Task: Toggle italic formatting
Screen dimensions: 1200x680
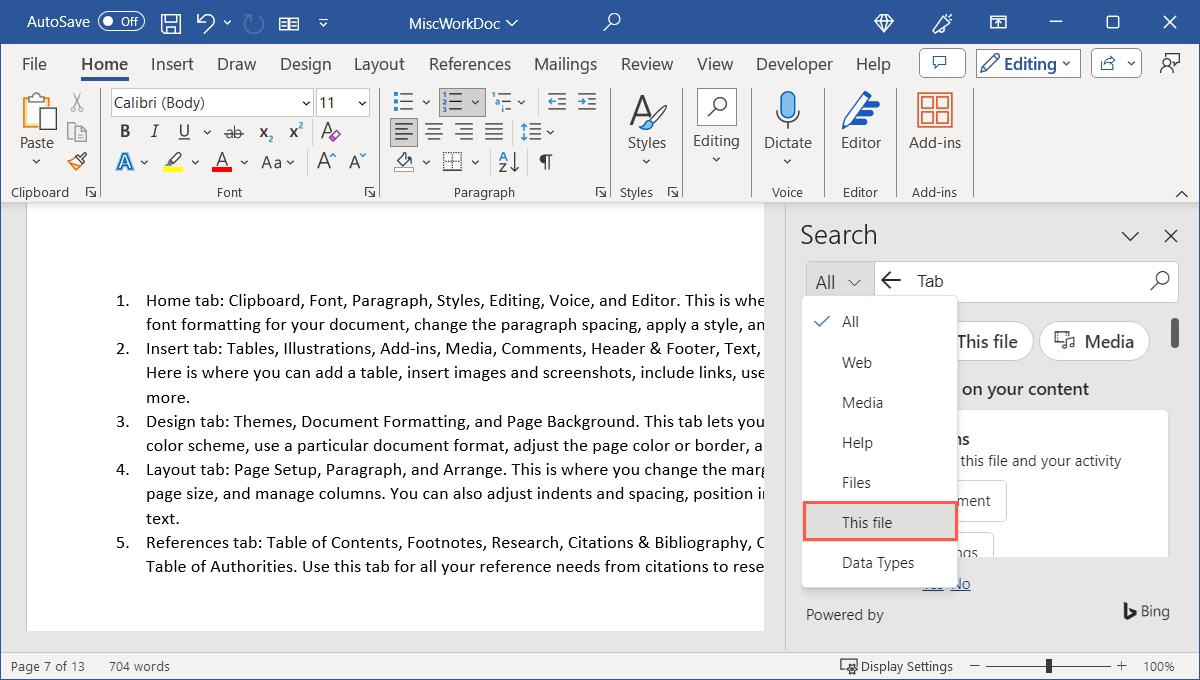Action: click(154, 131)
